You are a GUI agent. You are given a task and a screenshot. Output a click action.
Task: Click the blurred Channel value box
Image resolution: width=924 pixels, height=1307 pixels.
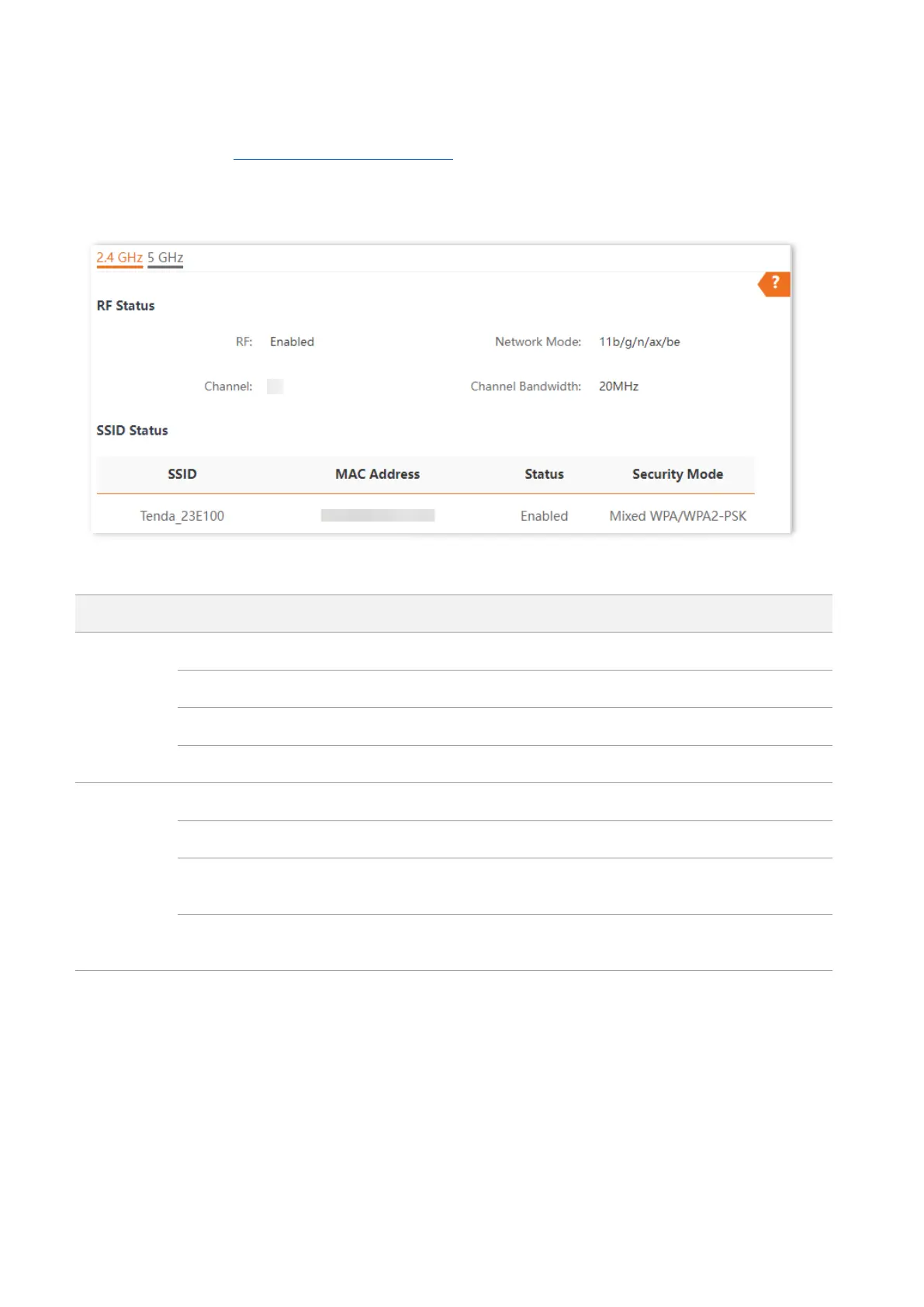click(x=275, y=387)
